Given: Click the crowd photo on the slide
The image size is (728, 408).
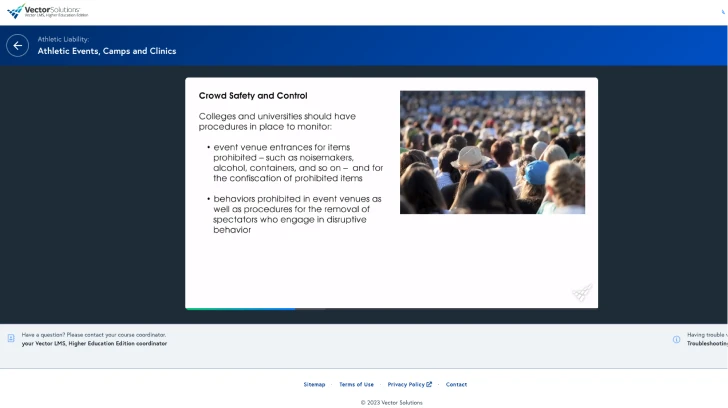Looking at the screenshot, I should tap(492, 152).
